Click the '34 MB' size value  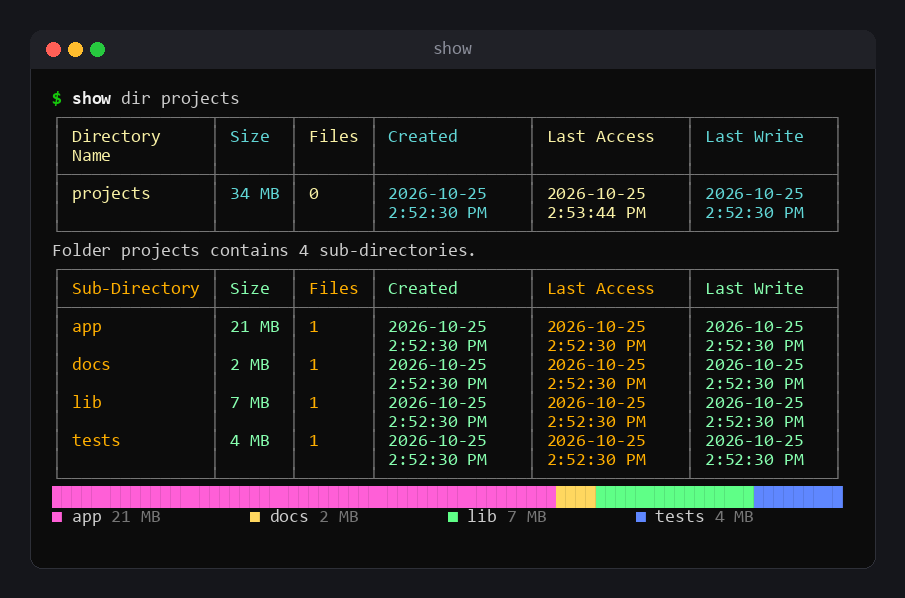tap(255, 194)
